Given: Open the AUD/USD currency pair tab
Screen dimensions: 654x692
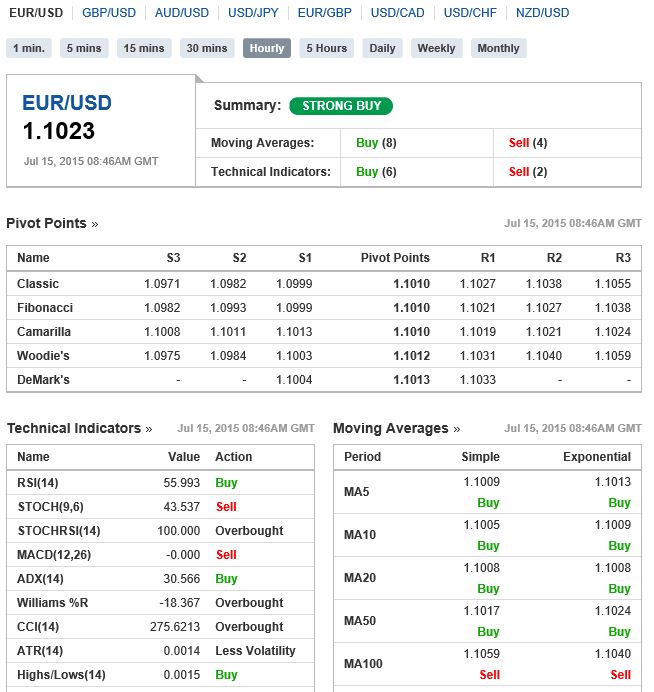Looking at the screenshot, I should click(x=182, y=13).
